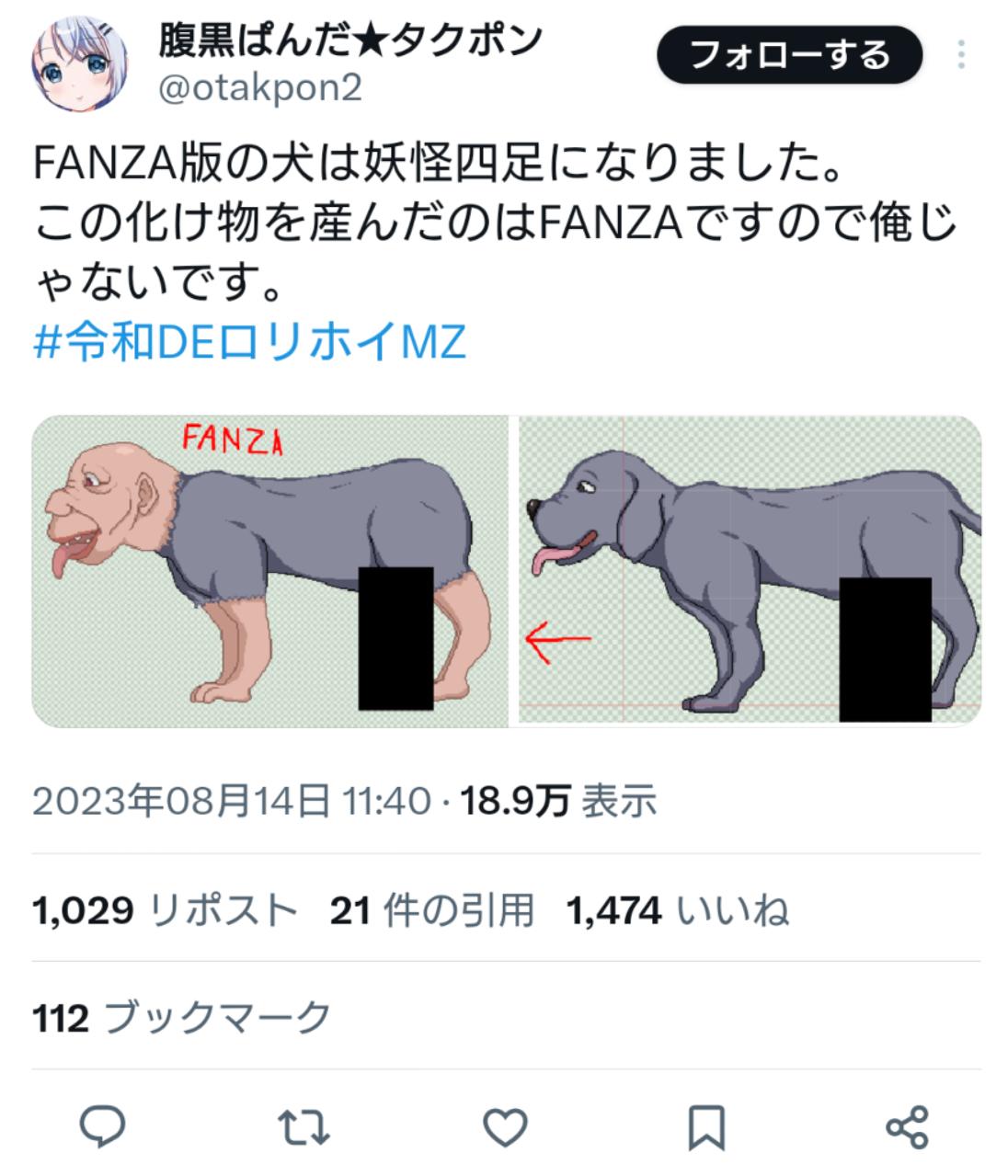Screen dimensions: 1008x1176
Task: View the 1,474 いいね likes list
Action: 678,911
